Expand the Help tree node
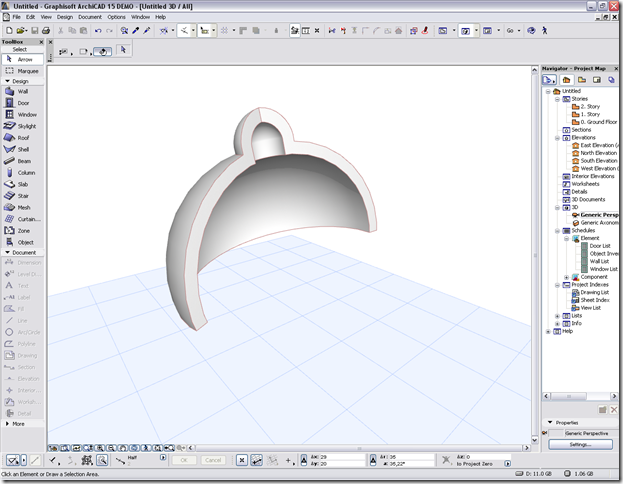623x484 pixels. pos(548,331)
